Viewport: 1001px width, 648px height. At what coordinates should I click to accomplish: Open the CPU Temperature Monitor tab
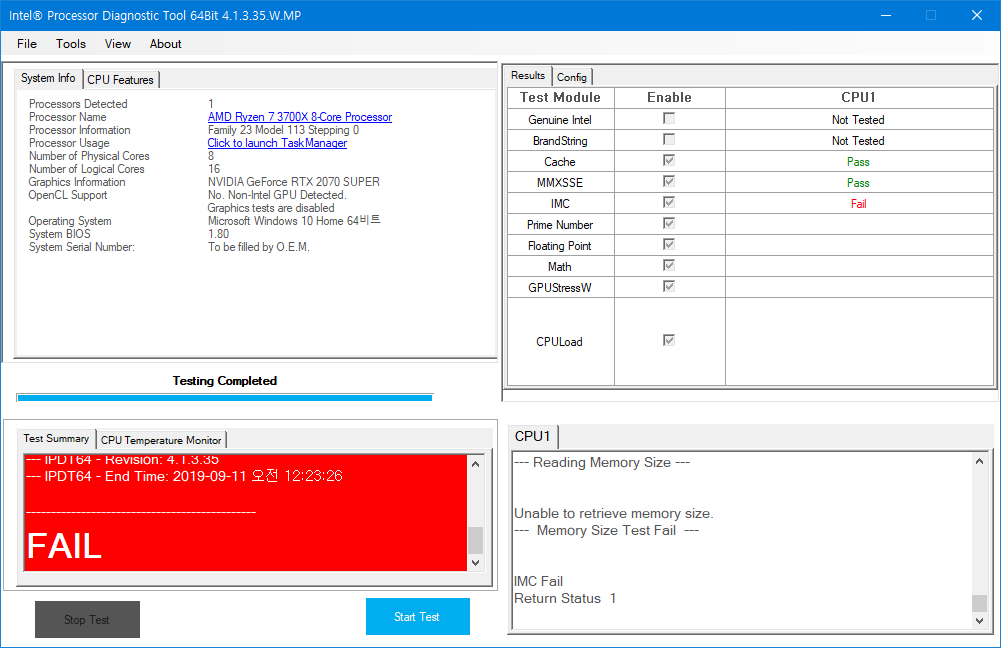tap(161, 440)
